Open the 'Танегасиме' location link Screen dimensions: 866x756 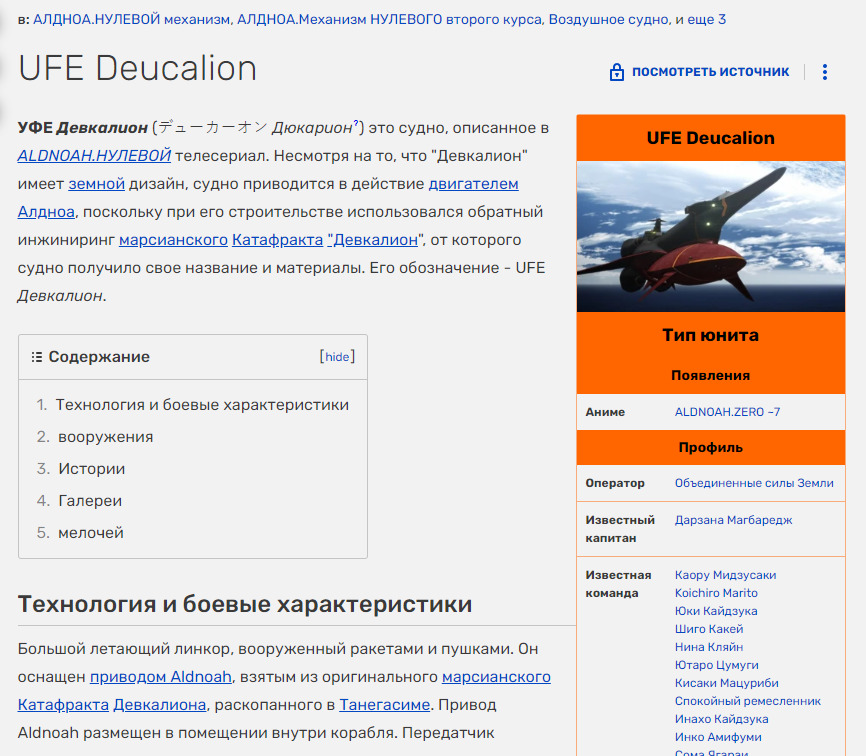pyautogui.click(x=383, y=705)
